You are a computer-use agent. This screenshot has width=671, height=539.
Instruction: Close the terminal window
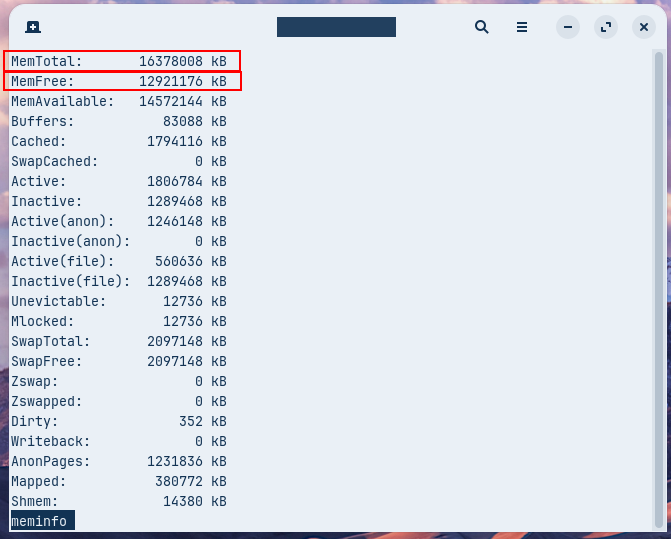click(644, 27)
